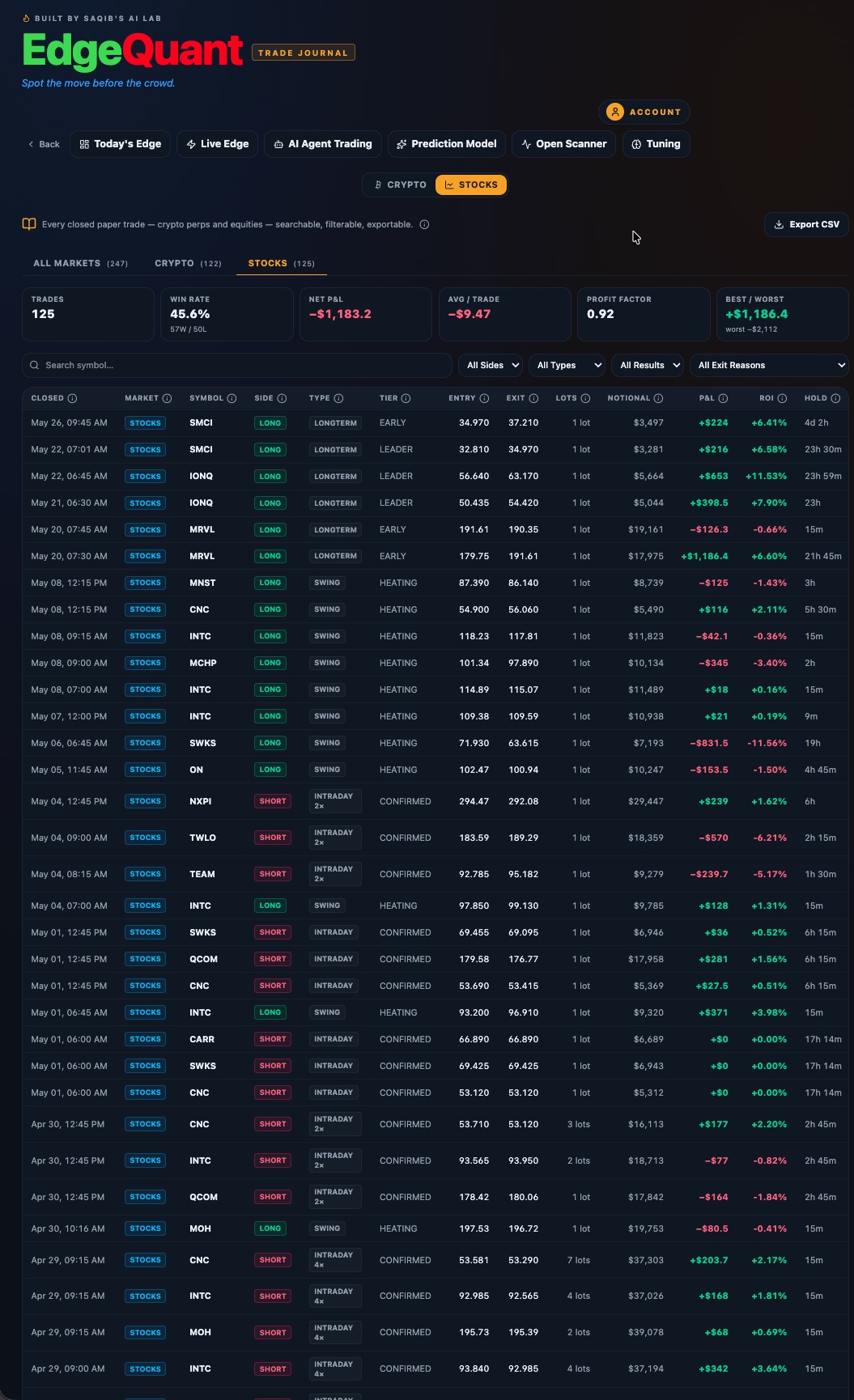Screen dimensions: 854x1400
Task: Focus the Search symbol input field
Action: point(237,365)
